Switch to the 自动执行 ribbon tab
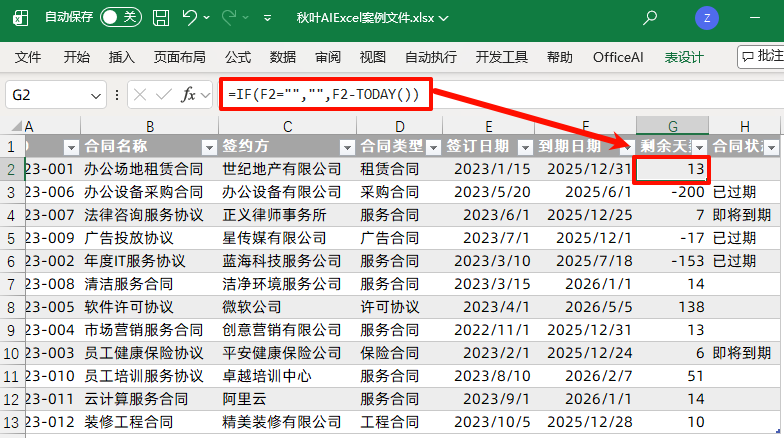784x438 pixels. 430,57
